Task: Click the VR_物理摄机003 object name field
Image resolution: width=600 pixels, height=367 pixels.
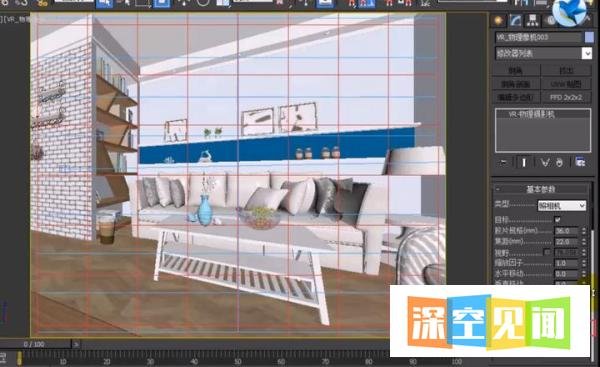Action: point(538,37)
